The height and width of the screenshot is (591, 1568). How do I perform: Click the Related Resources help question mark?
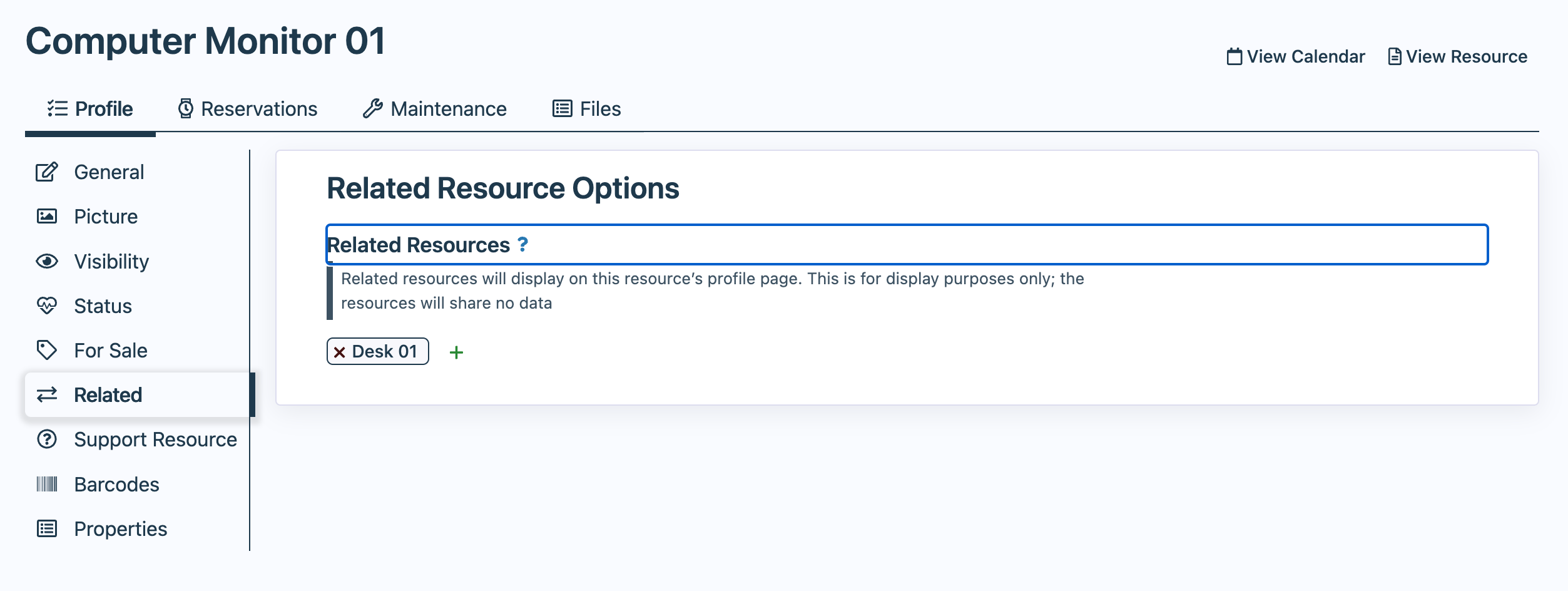click(x=522, y=244)
